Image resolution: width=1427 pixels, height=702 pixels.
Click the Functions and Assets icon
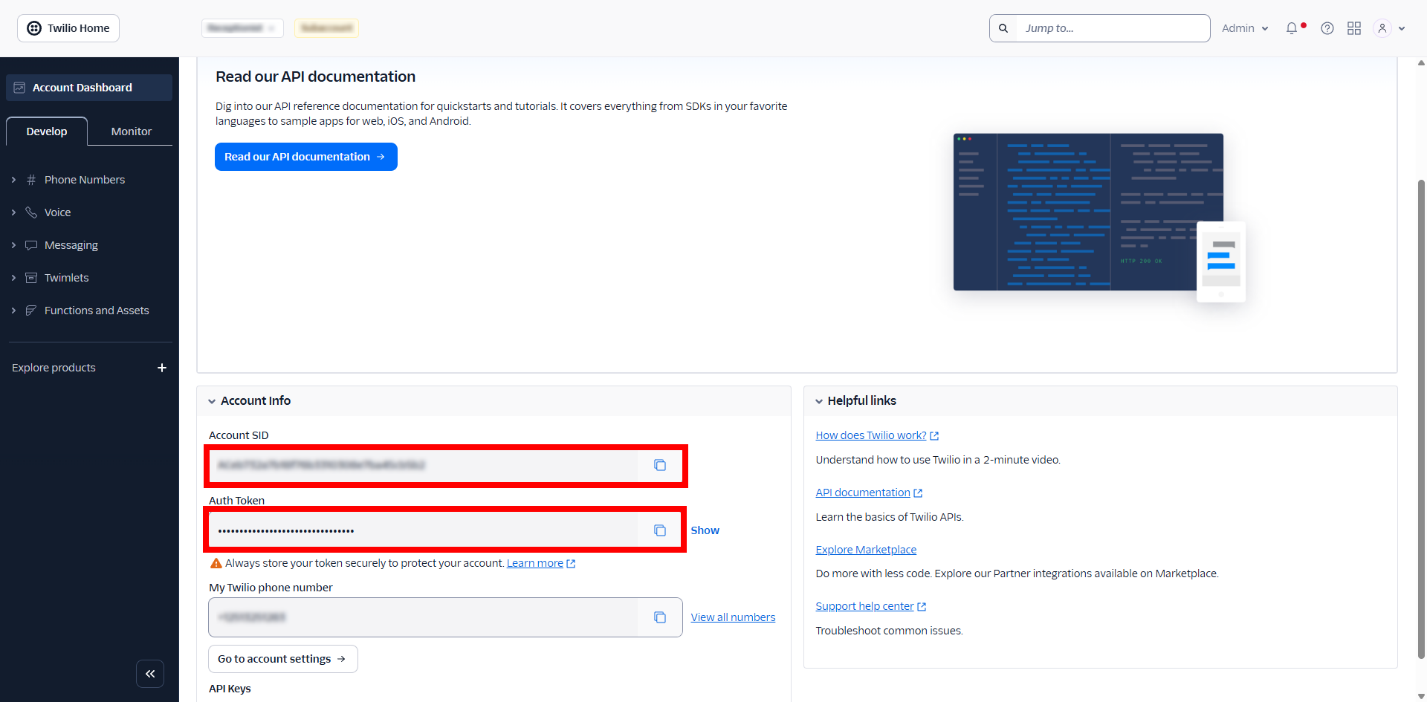click(31, 311)
